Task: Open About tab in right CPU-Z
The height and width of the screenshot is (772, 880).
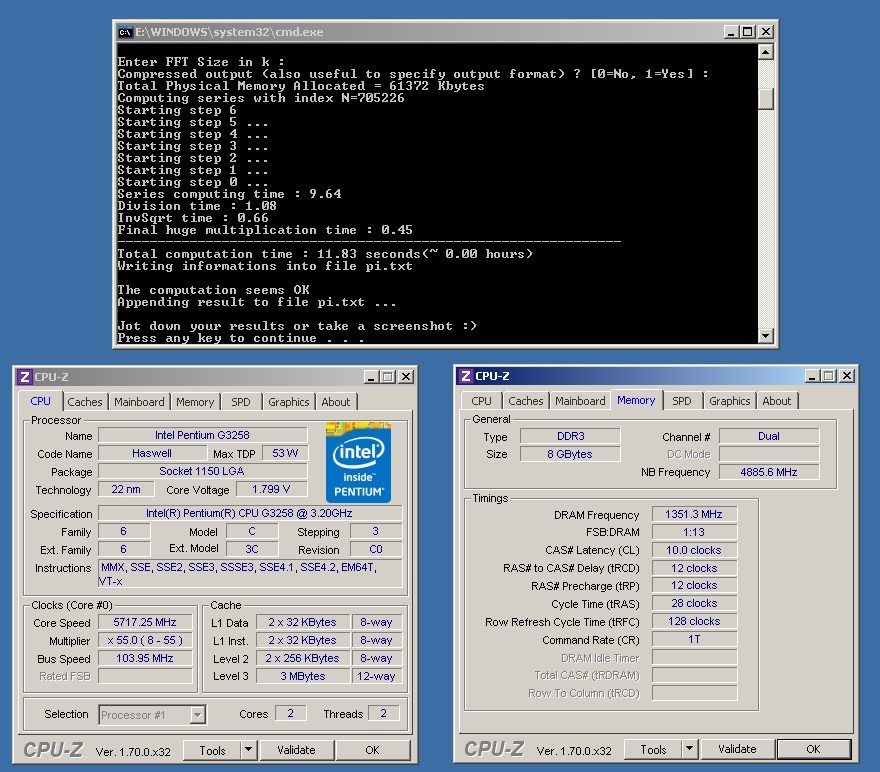Action: 777,401
